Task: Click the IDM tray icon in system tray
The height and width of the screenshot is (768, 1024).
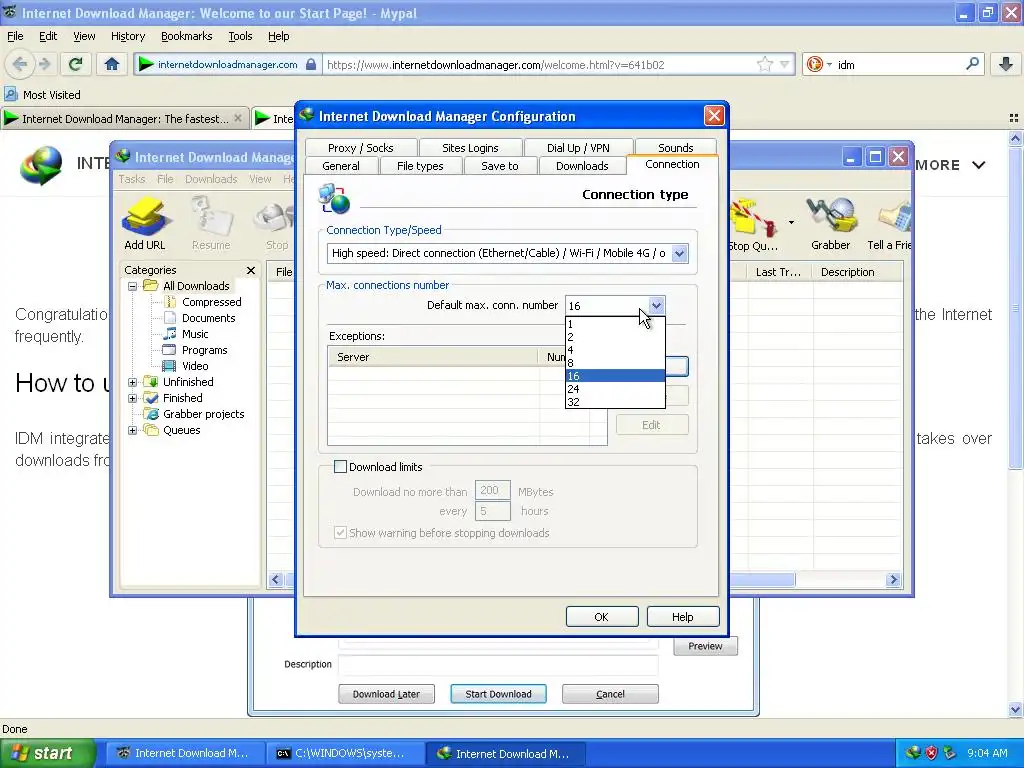Action: (x=912, y=753)
